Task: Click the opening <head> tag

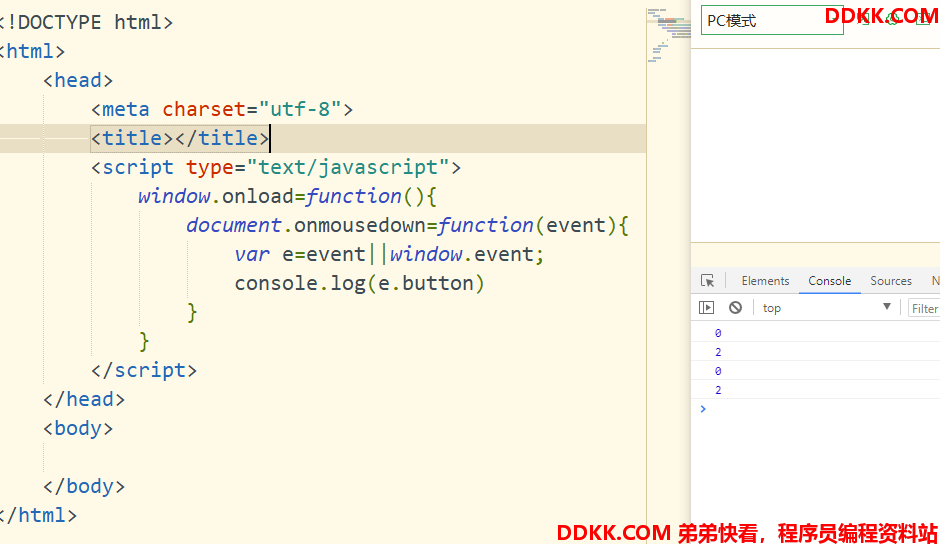Action: coord(78,80)
